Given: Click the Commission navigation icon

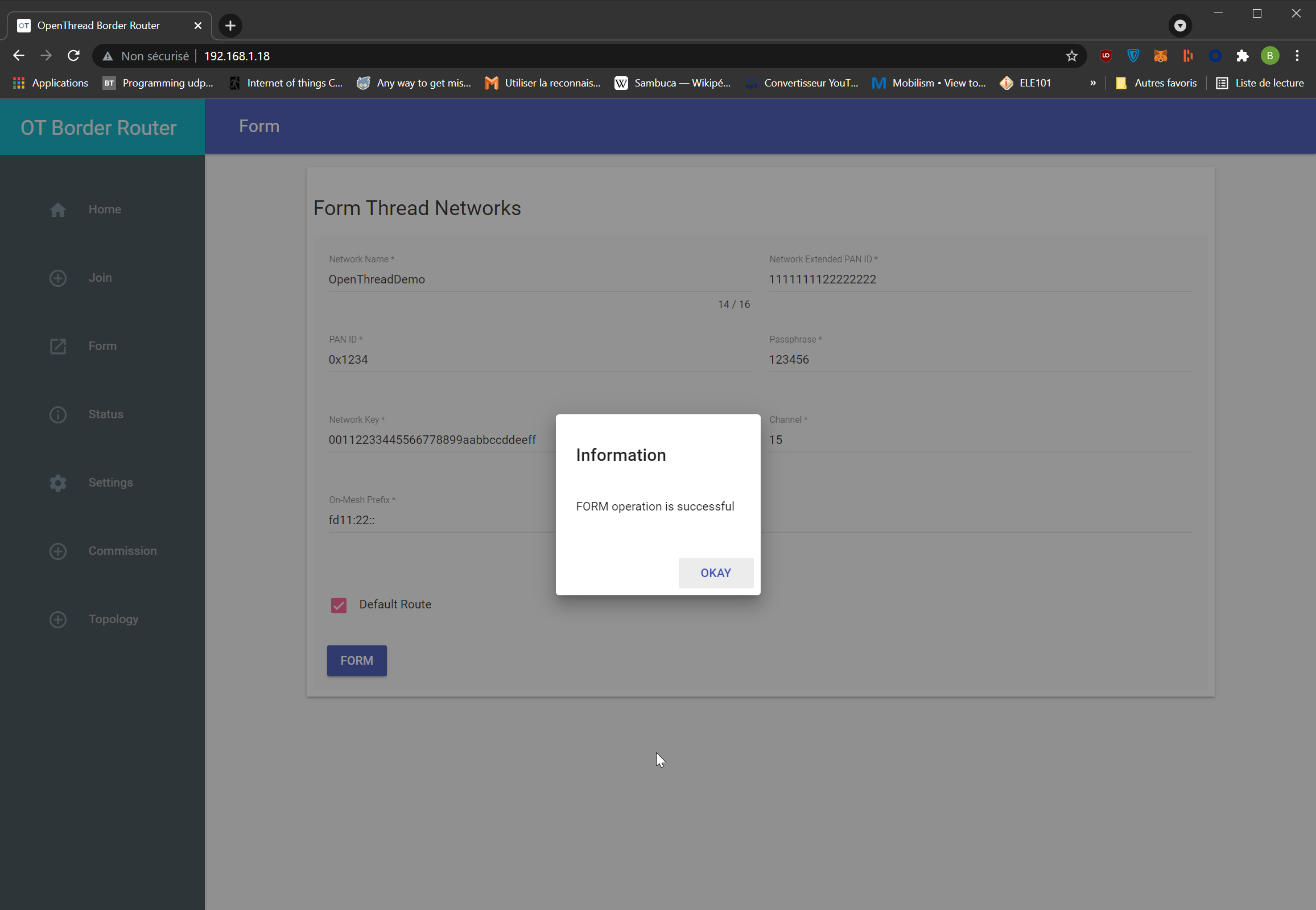Looking at the screenshot, I should 57,550.
